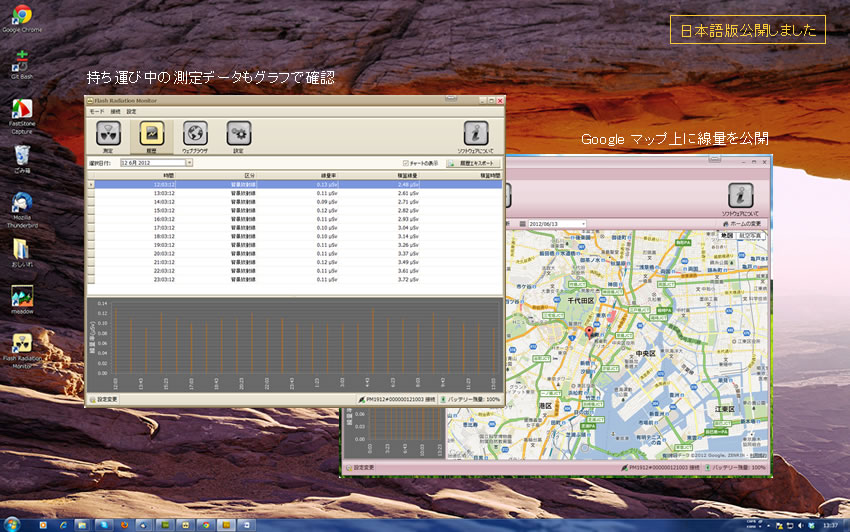850x532 pixels.
Task: Select the row with time 15:03:12
Action: pos(295,210)
